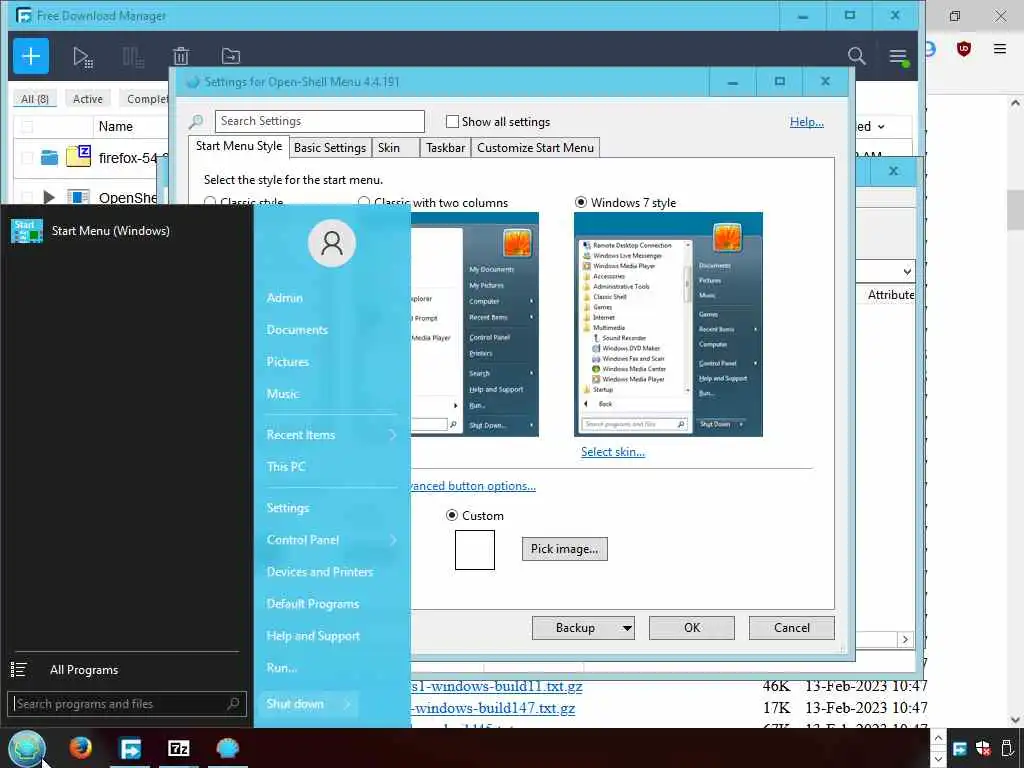Switch to Free Download Manager taskbar icon
Viewport: 1024px width, 768px height.
(130, 748)
